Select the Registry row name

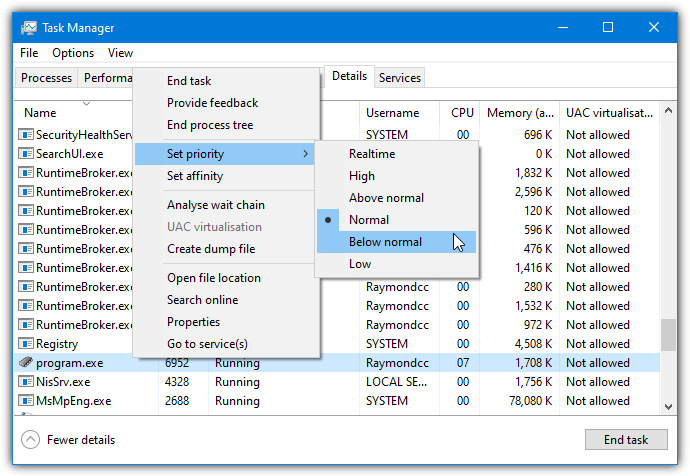pos(57,344)
